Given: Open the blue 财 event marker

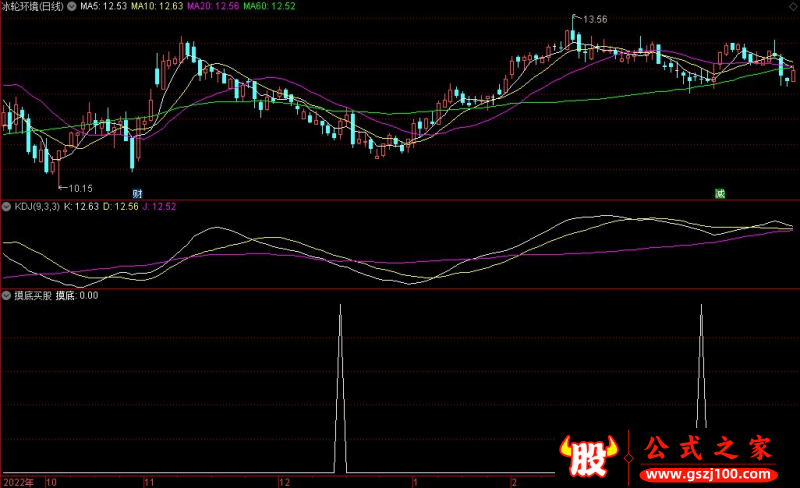Looking at the screenshot, I should [x=137, y=193].
